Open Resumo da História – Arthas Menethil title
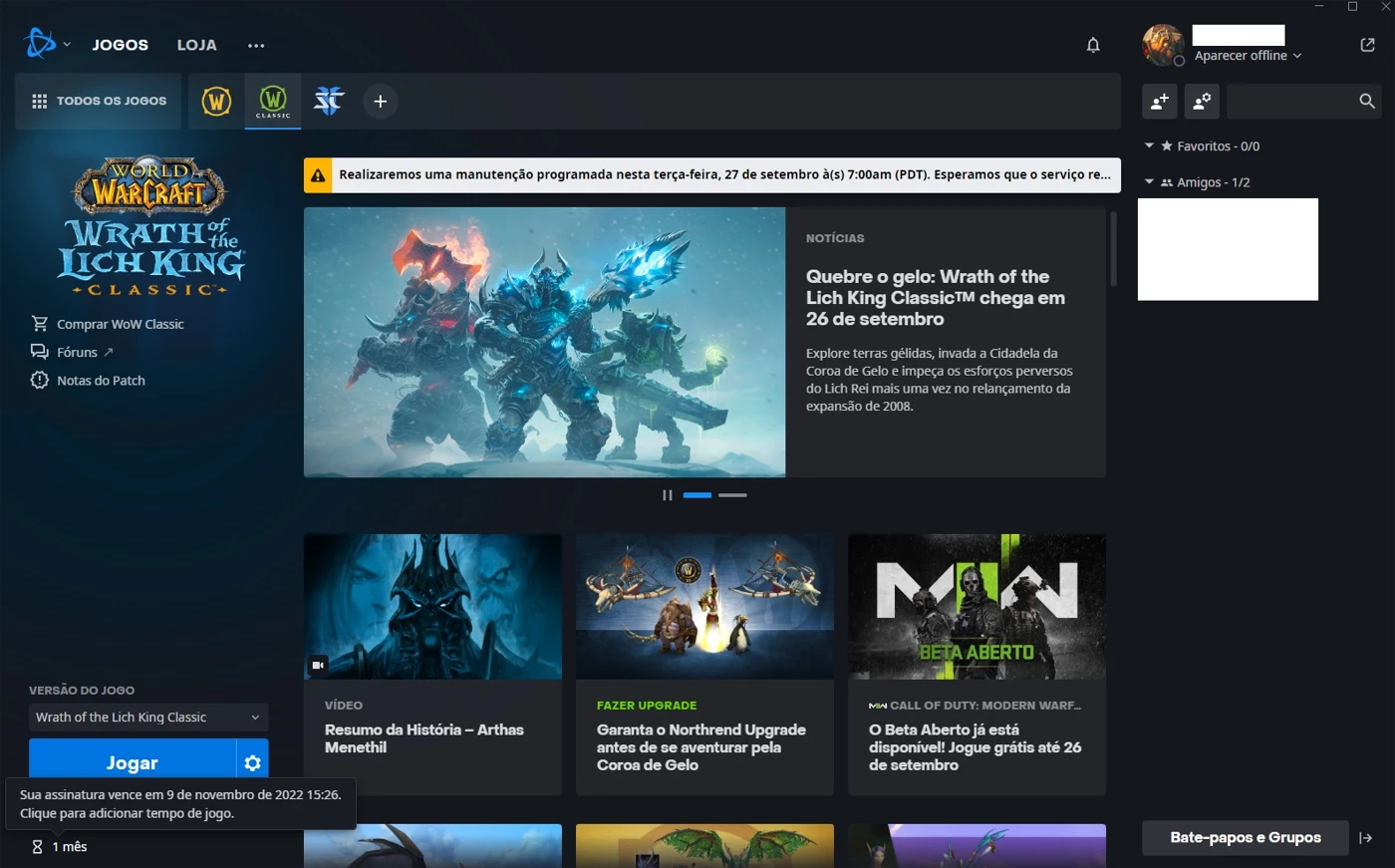Screen dimensions: 1395x868 [x=424, y=738]
